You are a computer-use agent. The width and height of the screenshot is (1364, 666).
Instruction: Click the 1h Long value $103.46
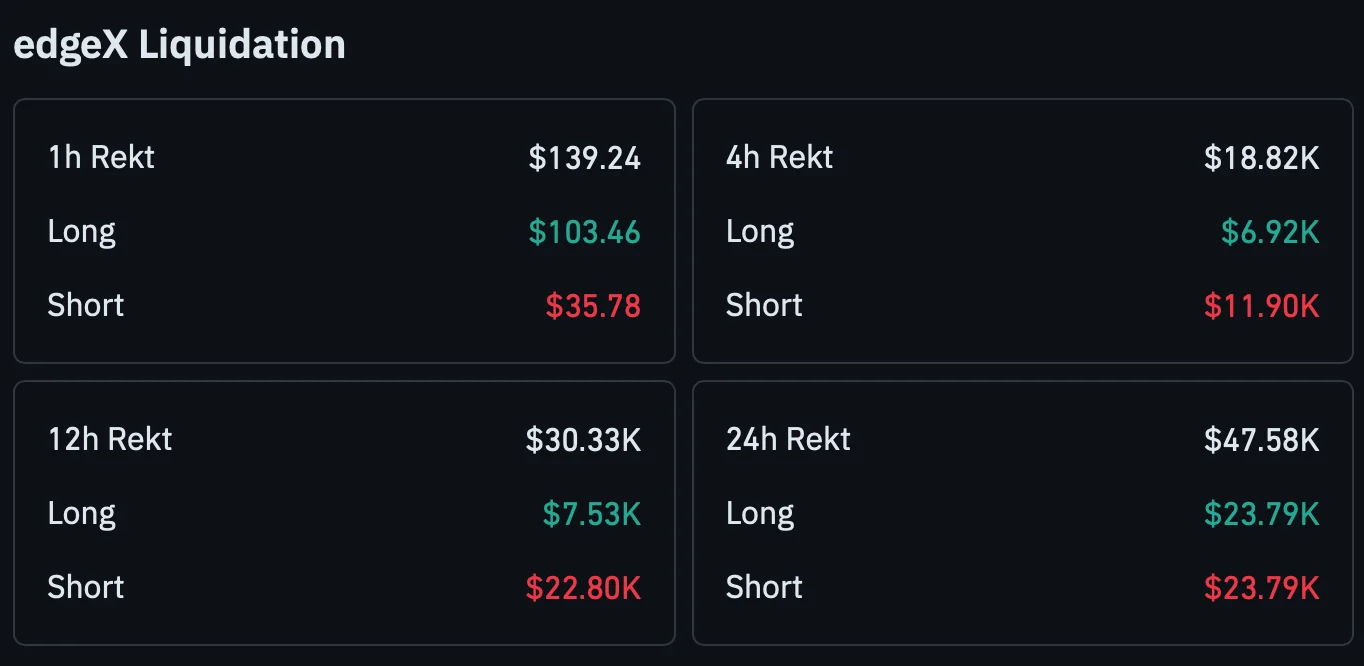pyautogui.click(x=585, y=231)
